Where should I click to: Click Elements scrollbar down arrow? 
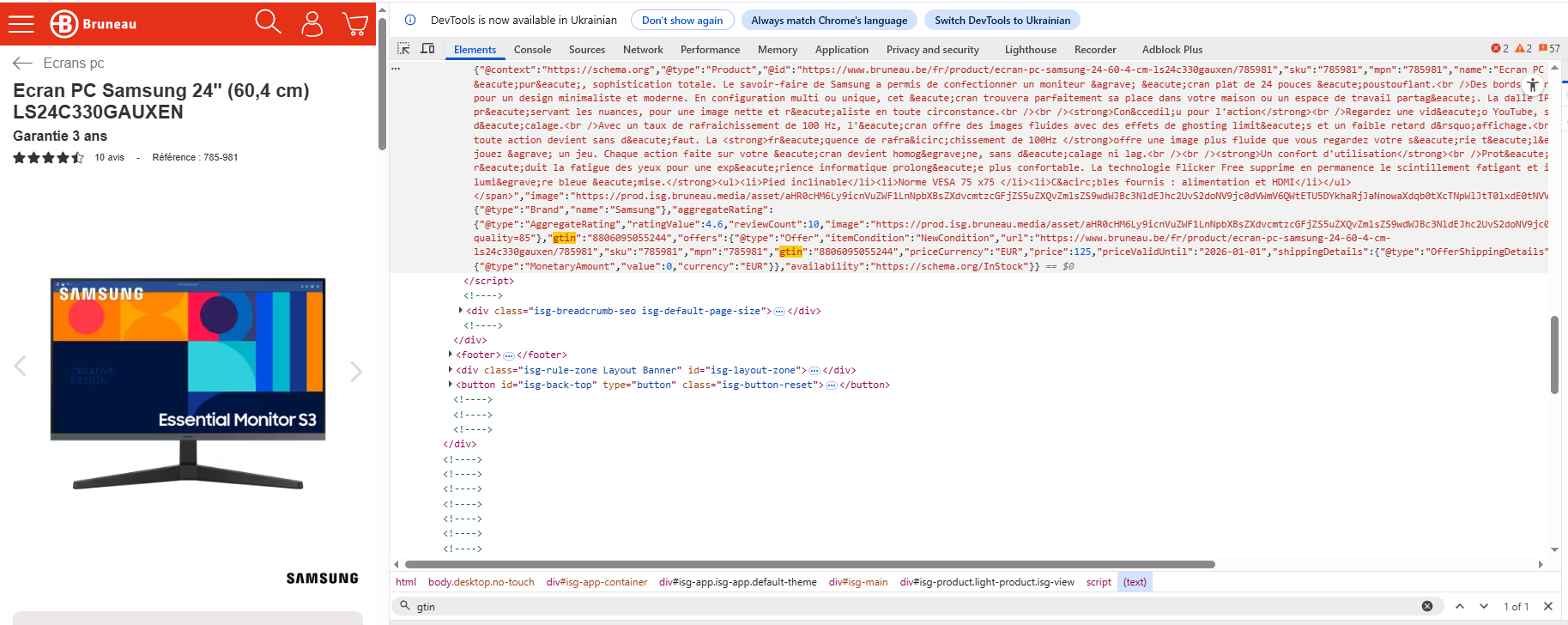click(1554, 549)
